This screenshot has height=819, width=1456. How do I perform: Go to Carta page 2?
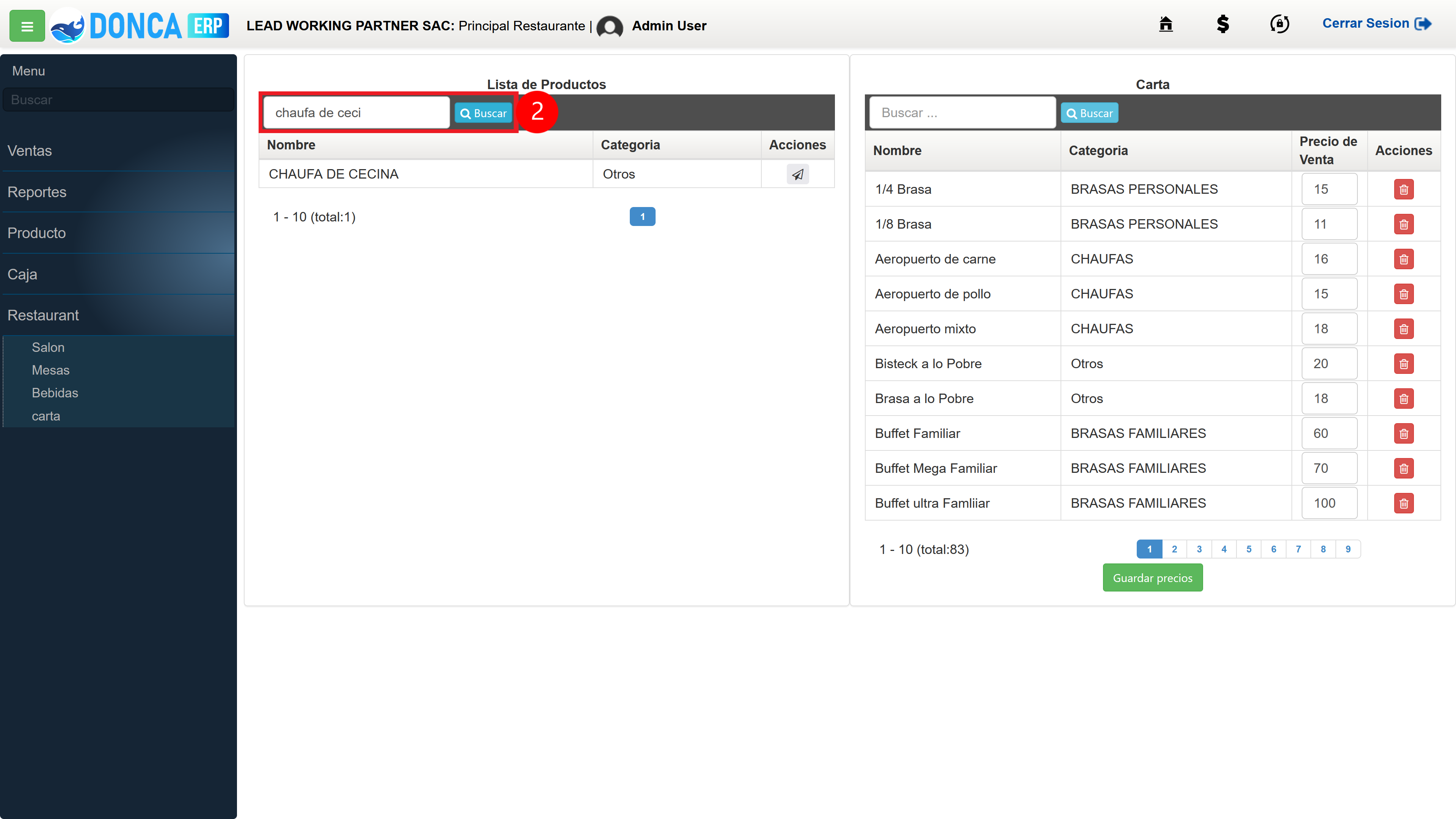[1174, 549]
